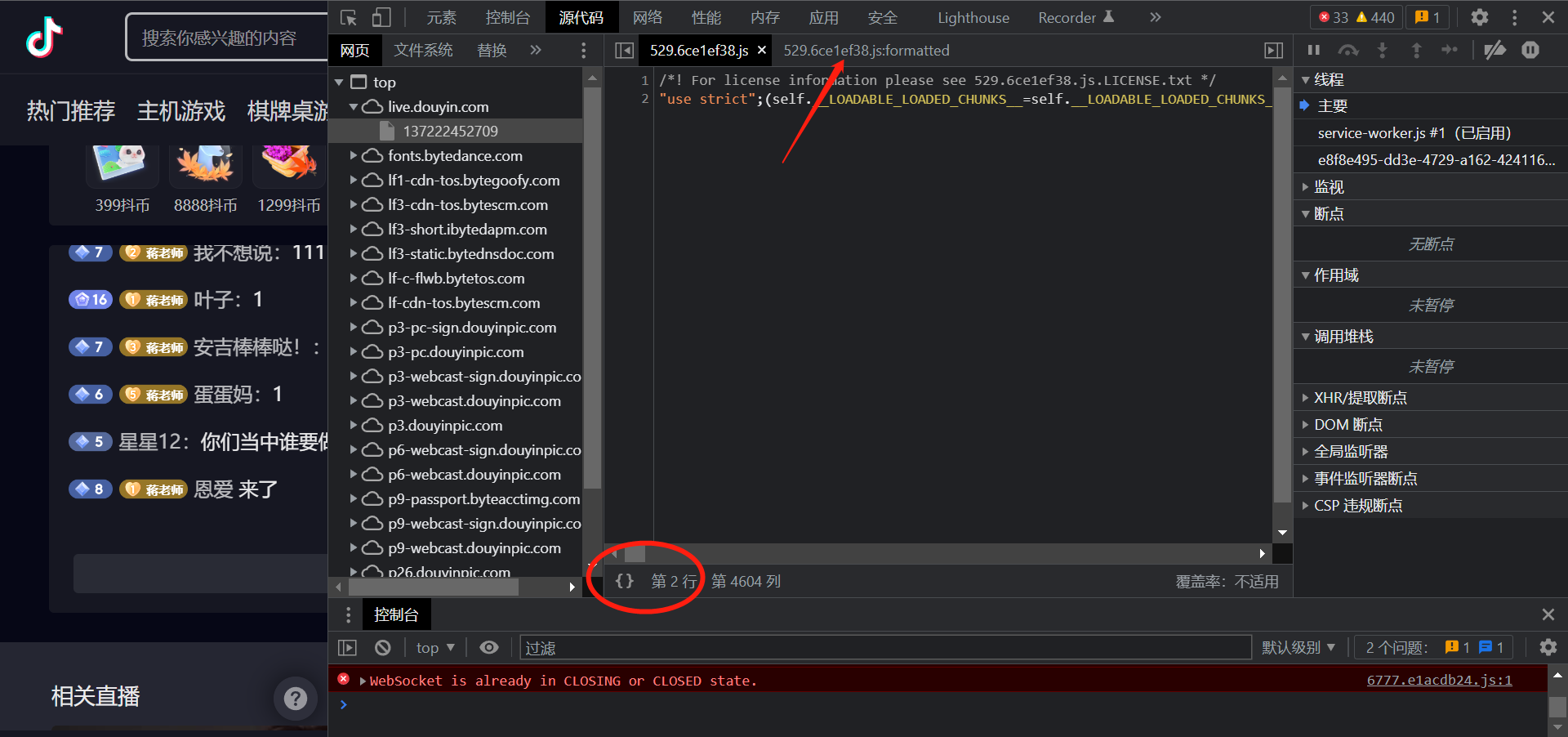Click the 热门推荐 category link

tap(71, 111)
